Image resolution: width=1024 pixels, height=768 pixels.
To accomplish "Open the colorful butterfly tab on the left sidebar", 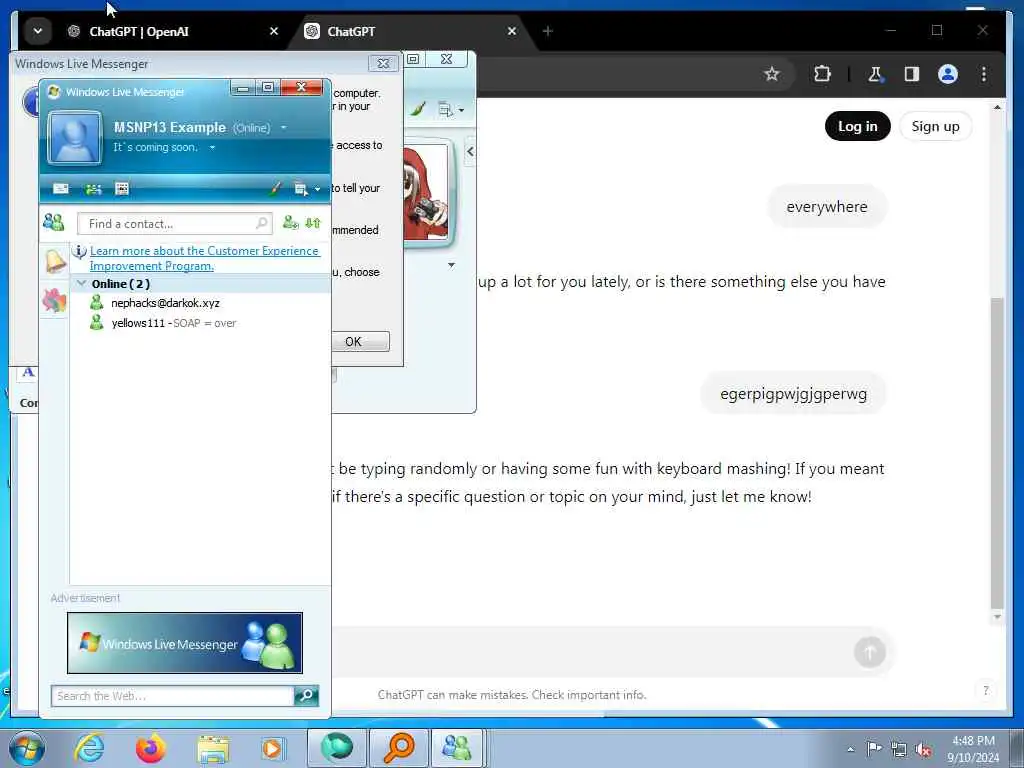I will pos(54,301).
